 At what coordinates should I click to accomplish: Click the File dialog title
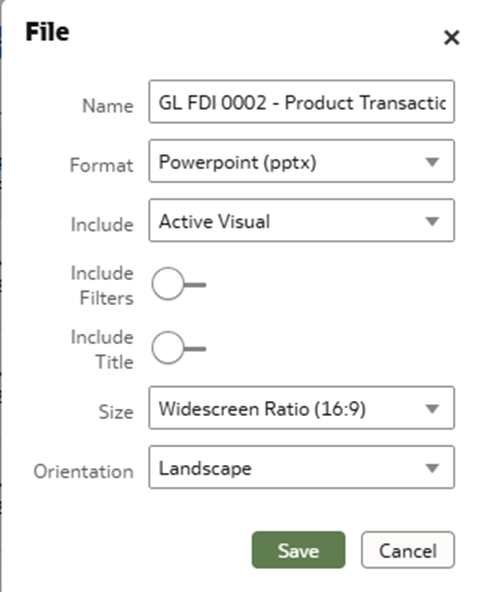(47, 32)
